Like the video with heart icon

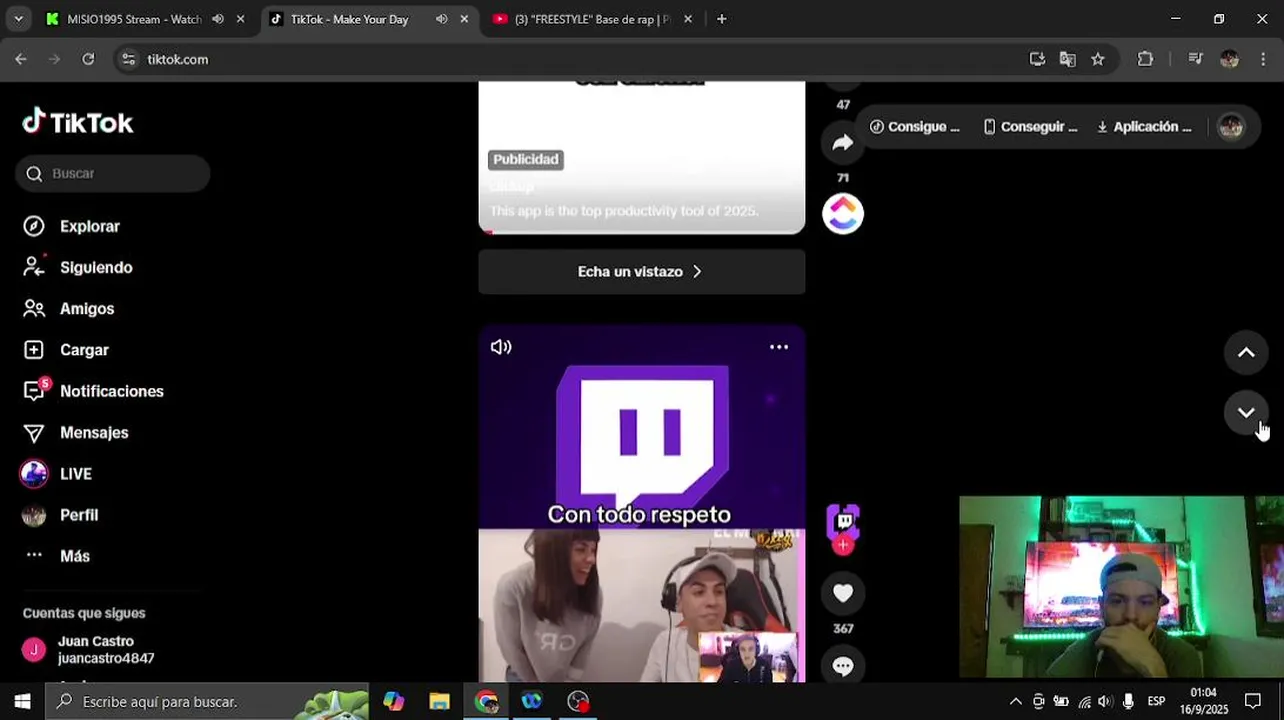coord(843,593)
